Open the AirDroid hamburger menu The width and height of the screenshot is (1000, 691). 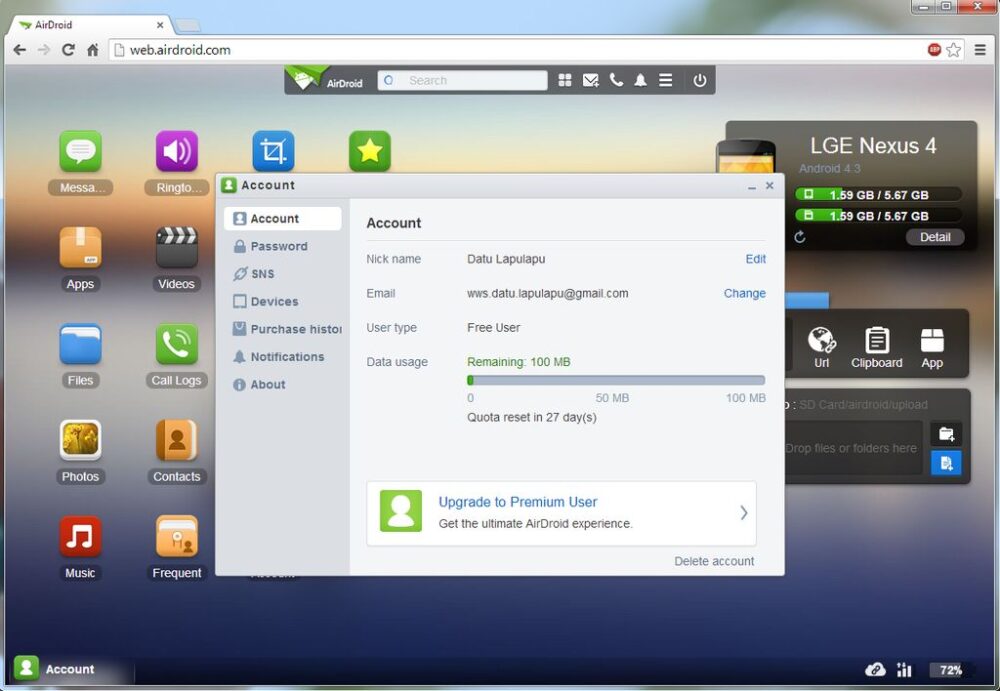click(666, 80)
